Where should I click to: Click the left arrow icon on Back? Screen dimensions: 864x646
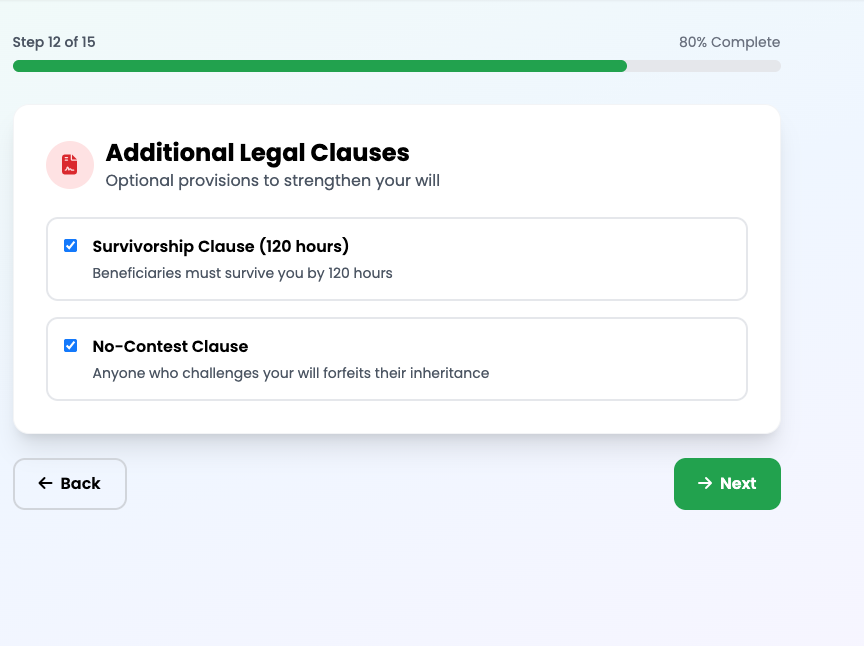(x=45, y=483)
